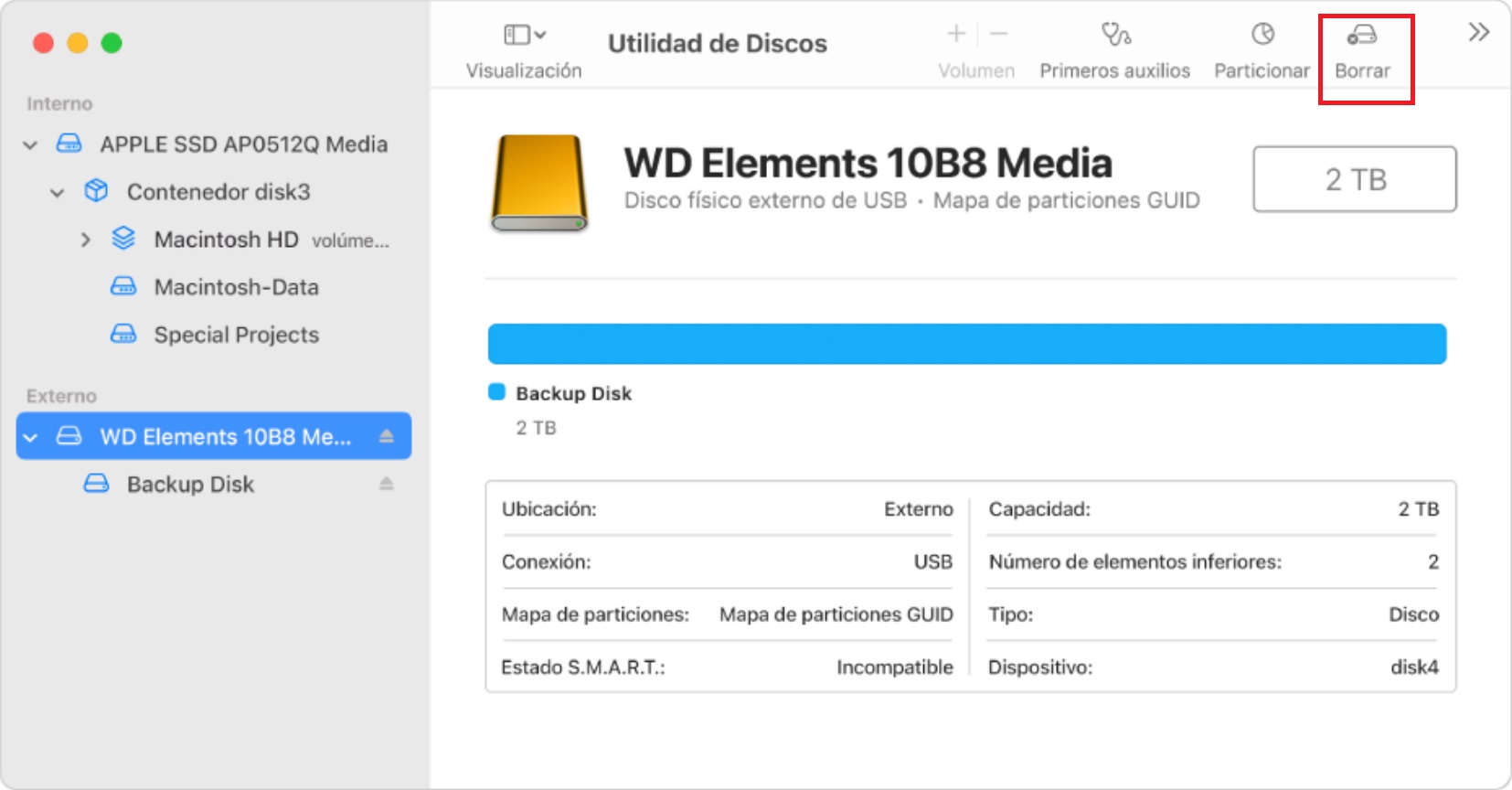Collapse the WD Elements external disk
This screenshot has width=1512, height=790.
(x=30, y=437)
